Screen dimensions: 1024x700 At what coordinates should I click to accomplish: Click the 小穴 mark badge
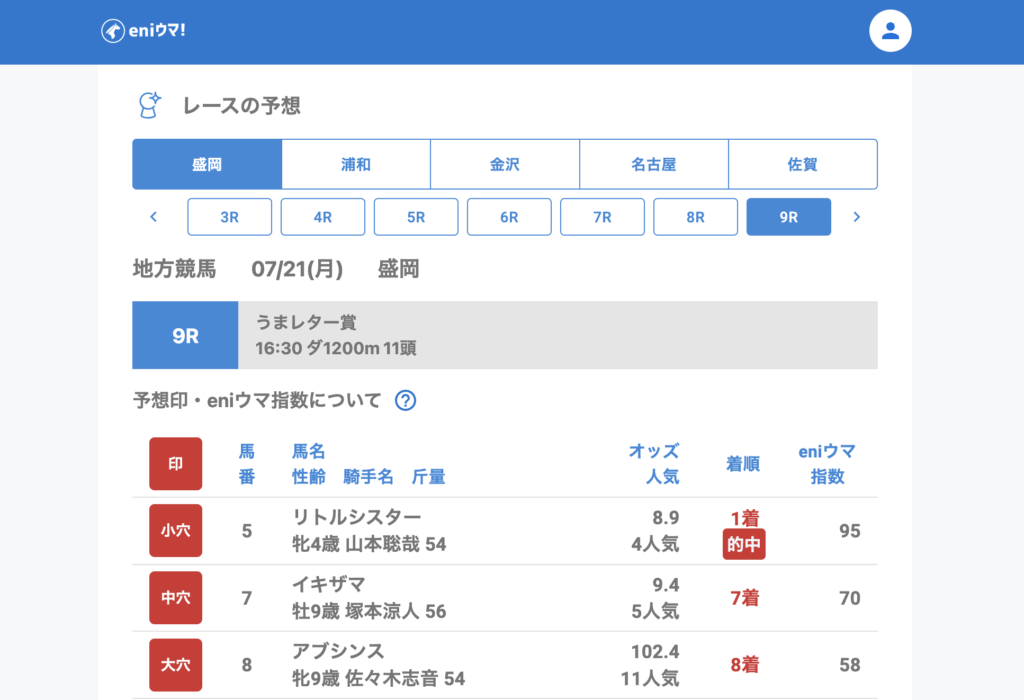click(x=175, y=531)
